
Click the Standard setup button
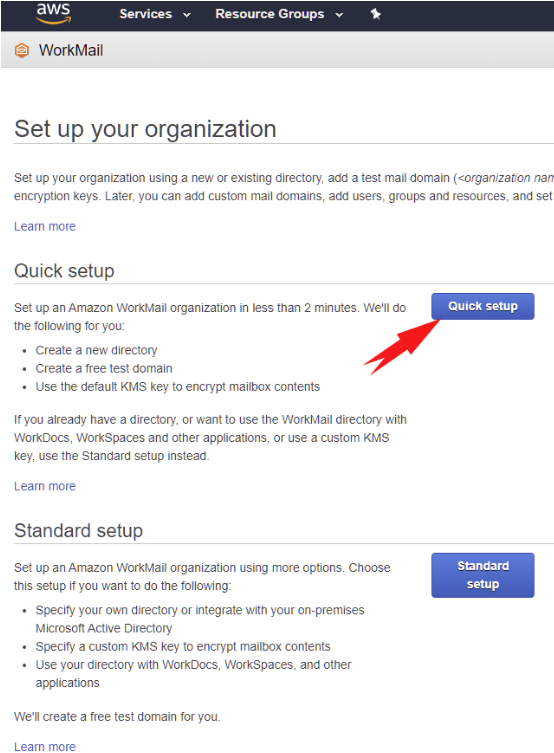[x=482, y=575]
